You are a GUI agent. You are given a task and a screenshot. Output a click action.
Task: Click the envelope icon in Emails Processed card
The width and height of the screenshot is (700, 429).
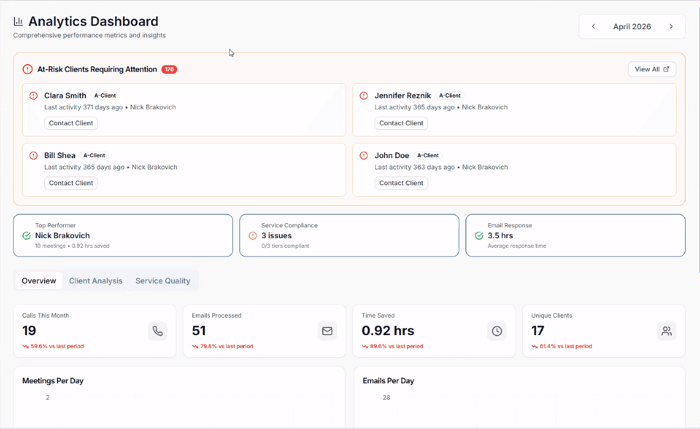(327, 331)
